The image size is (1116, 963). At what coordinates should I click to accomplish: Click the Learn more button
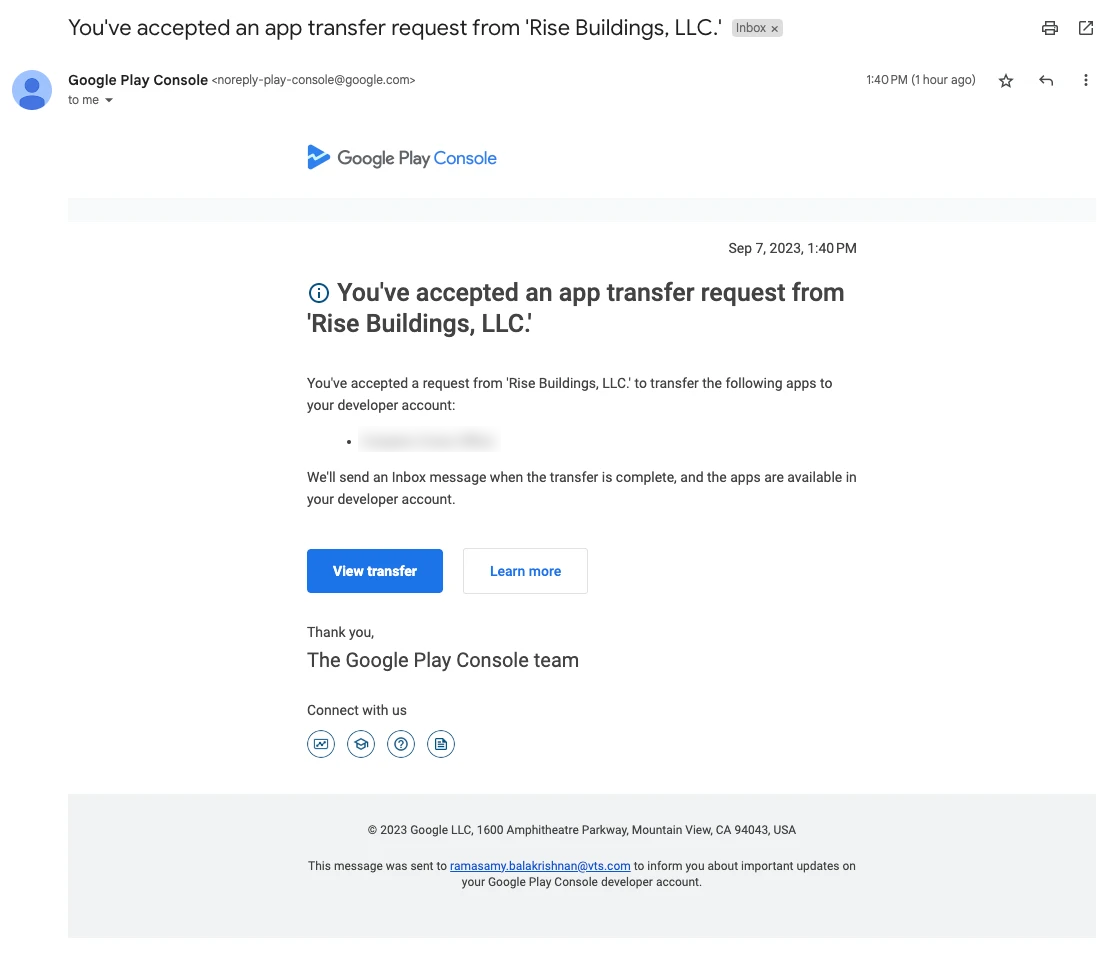pyautogui.click(x=525, y=571)
